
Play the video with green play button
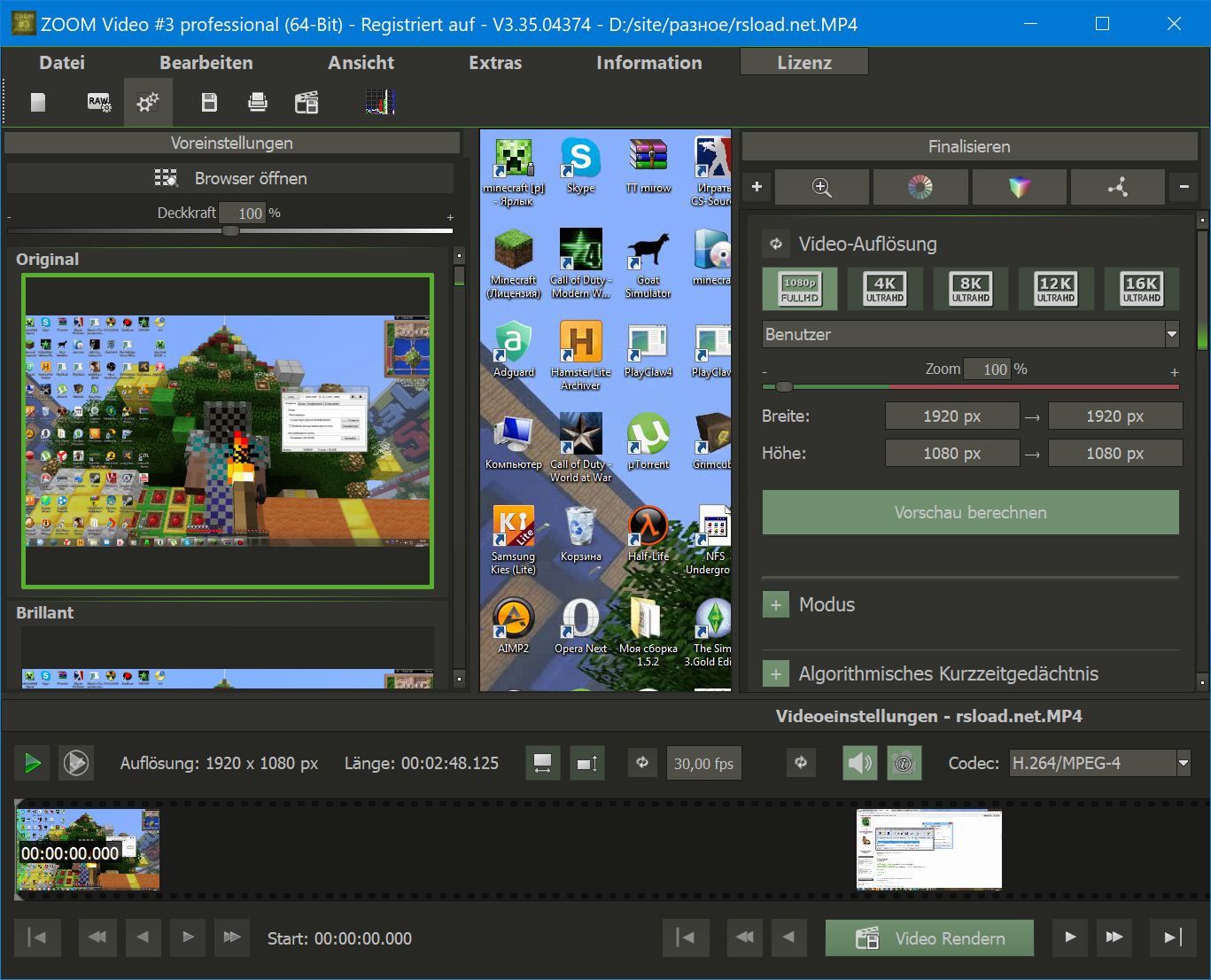click(x=33, y=763)
